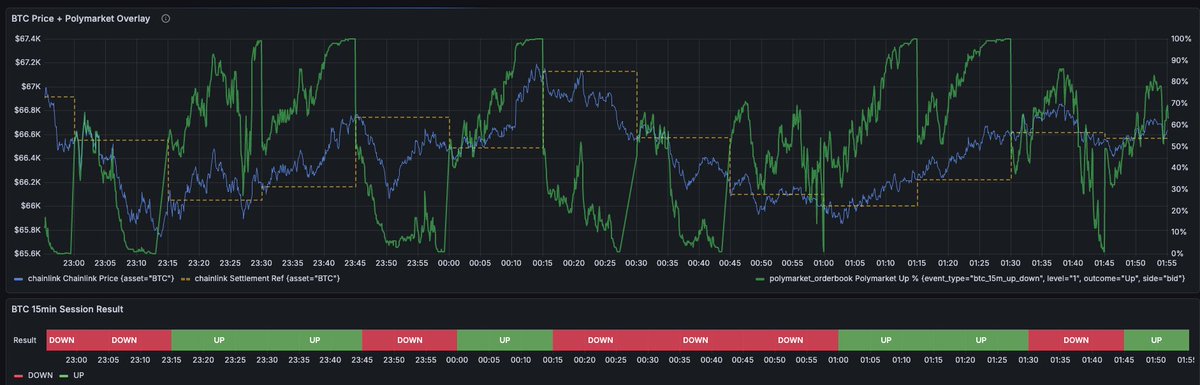This screenshot has height=385, width=1200.
Task: Select the DOWN session segment from 23:45 to 00:00
Action: coord(410,341)
